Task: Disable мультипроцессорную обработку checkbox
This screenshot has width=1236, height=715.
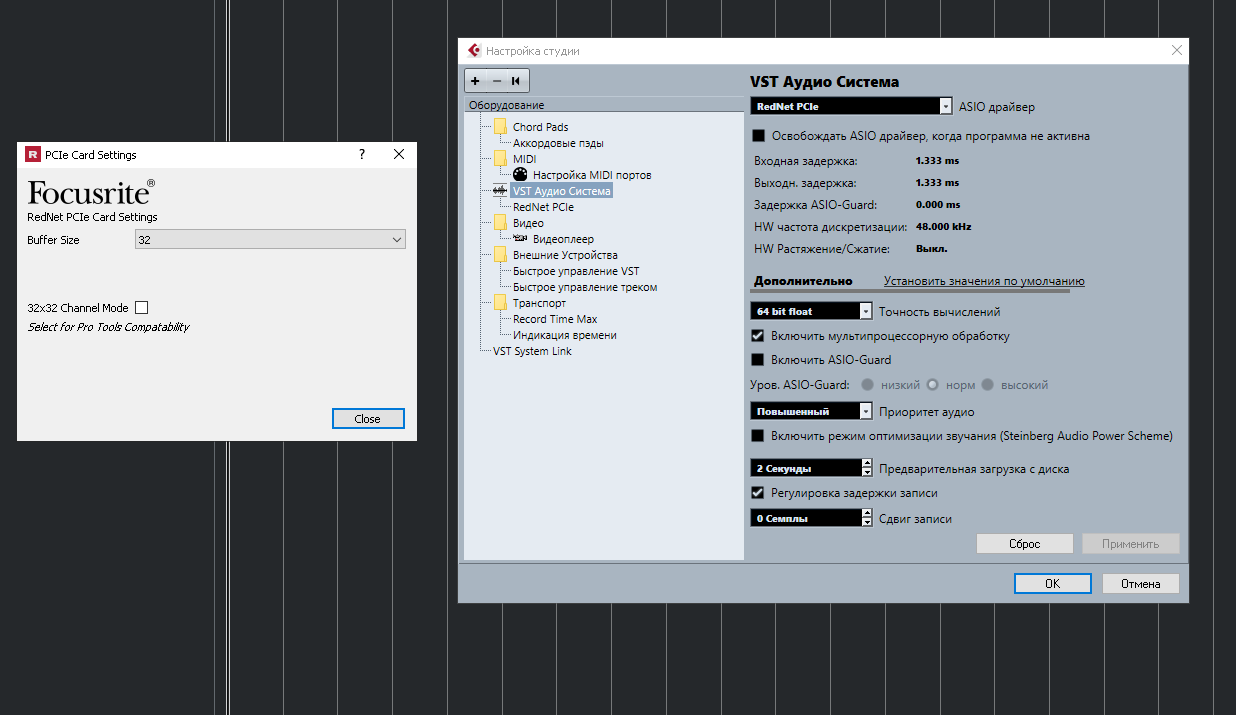Action: pos(758,336)
